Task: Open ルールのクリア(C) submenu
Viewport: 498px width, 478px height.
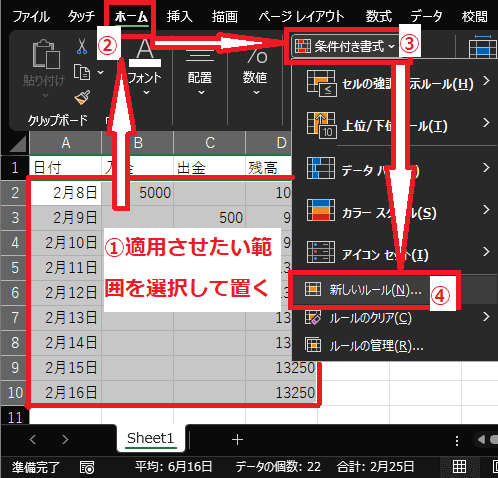Action: (395, 317)
